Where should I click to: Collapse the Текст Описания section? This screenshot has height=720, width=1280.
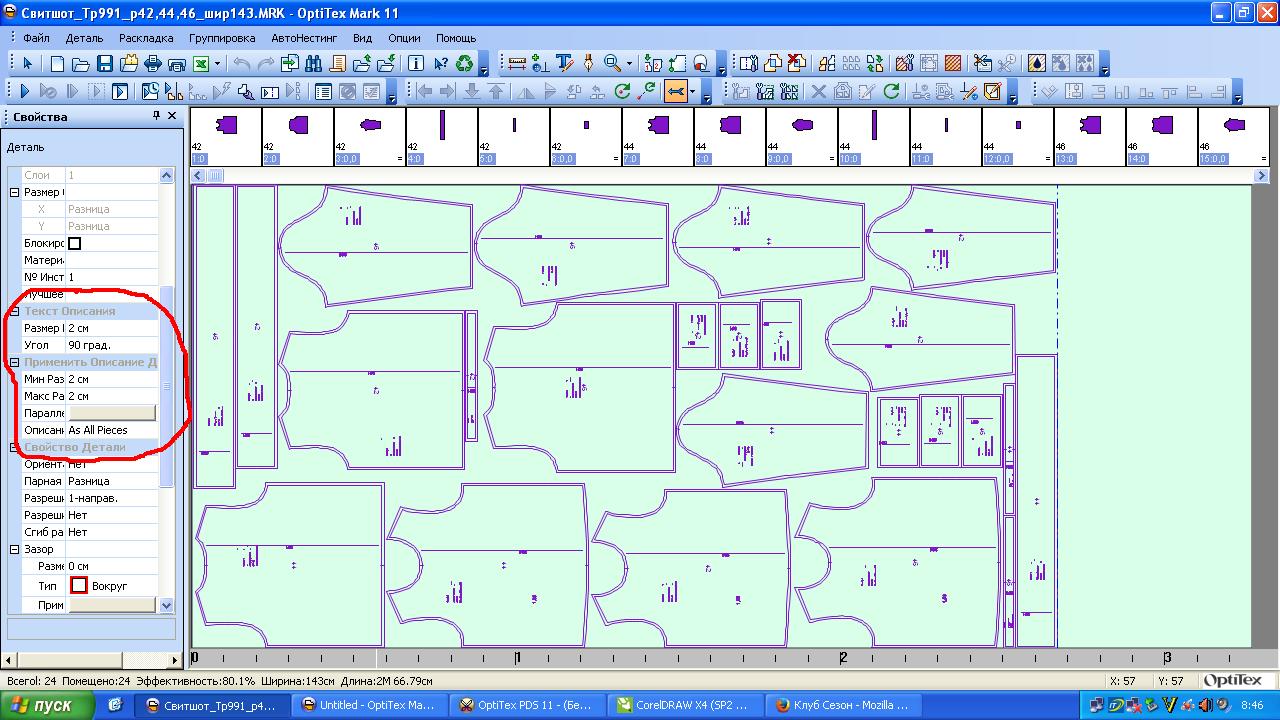point(15,311)
